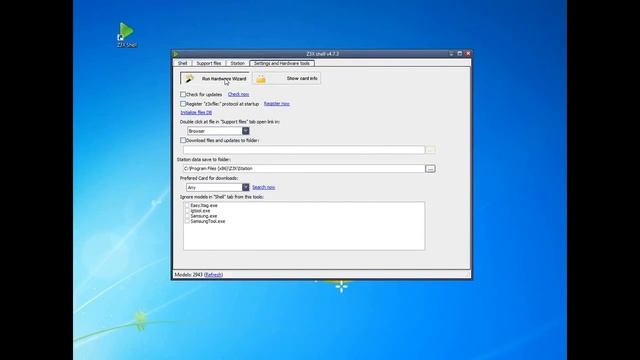Click browse button beside download folder field
The width and height of the screenshot is (640, 360).
tap(430, 150)
